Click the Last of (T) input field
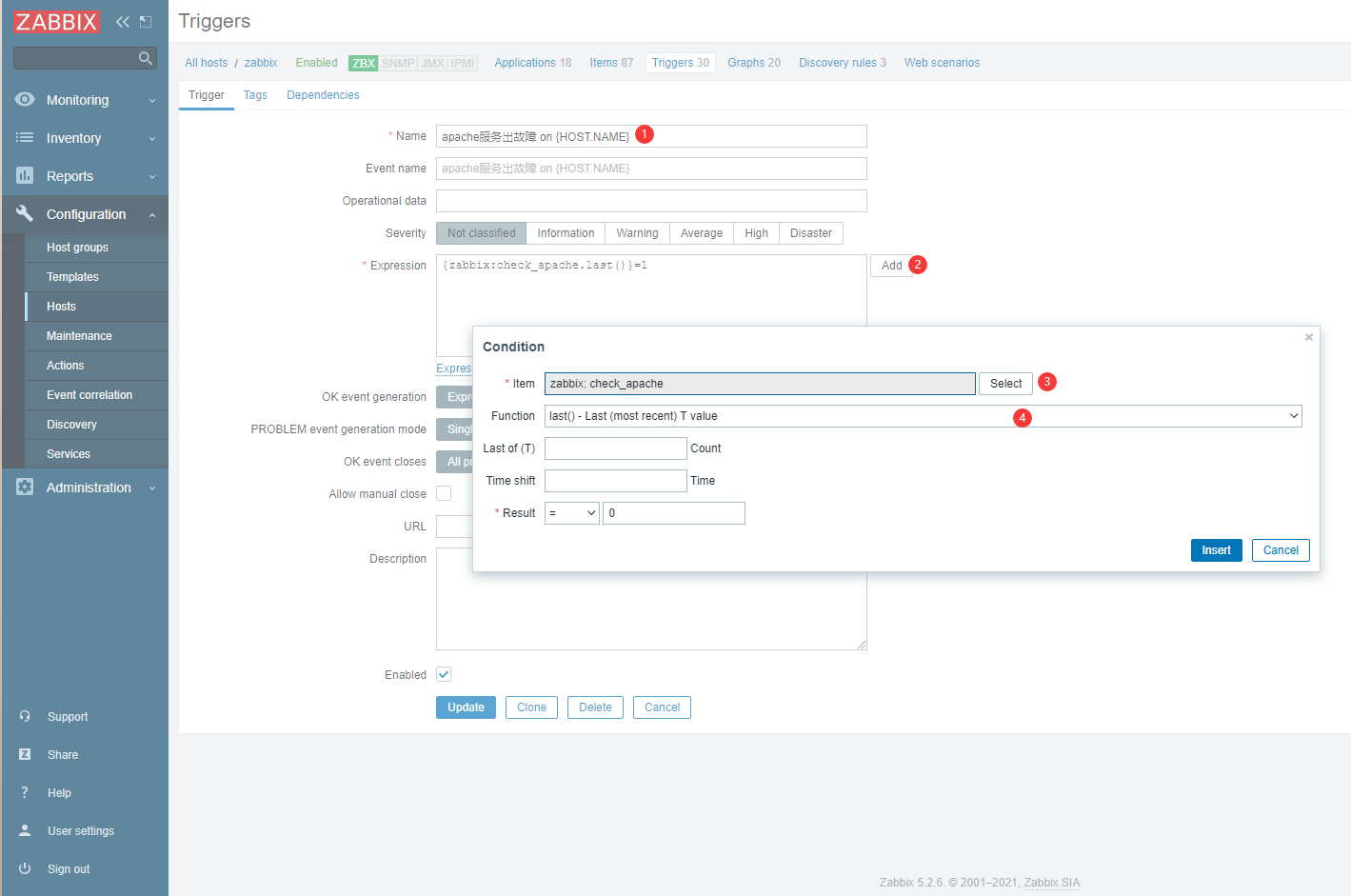 click(x=615, y=448)
